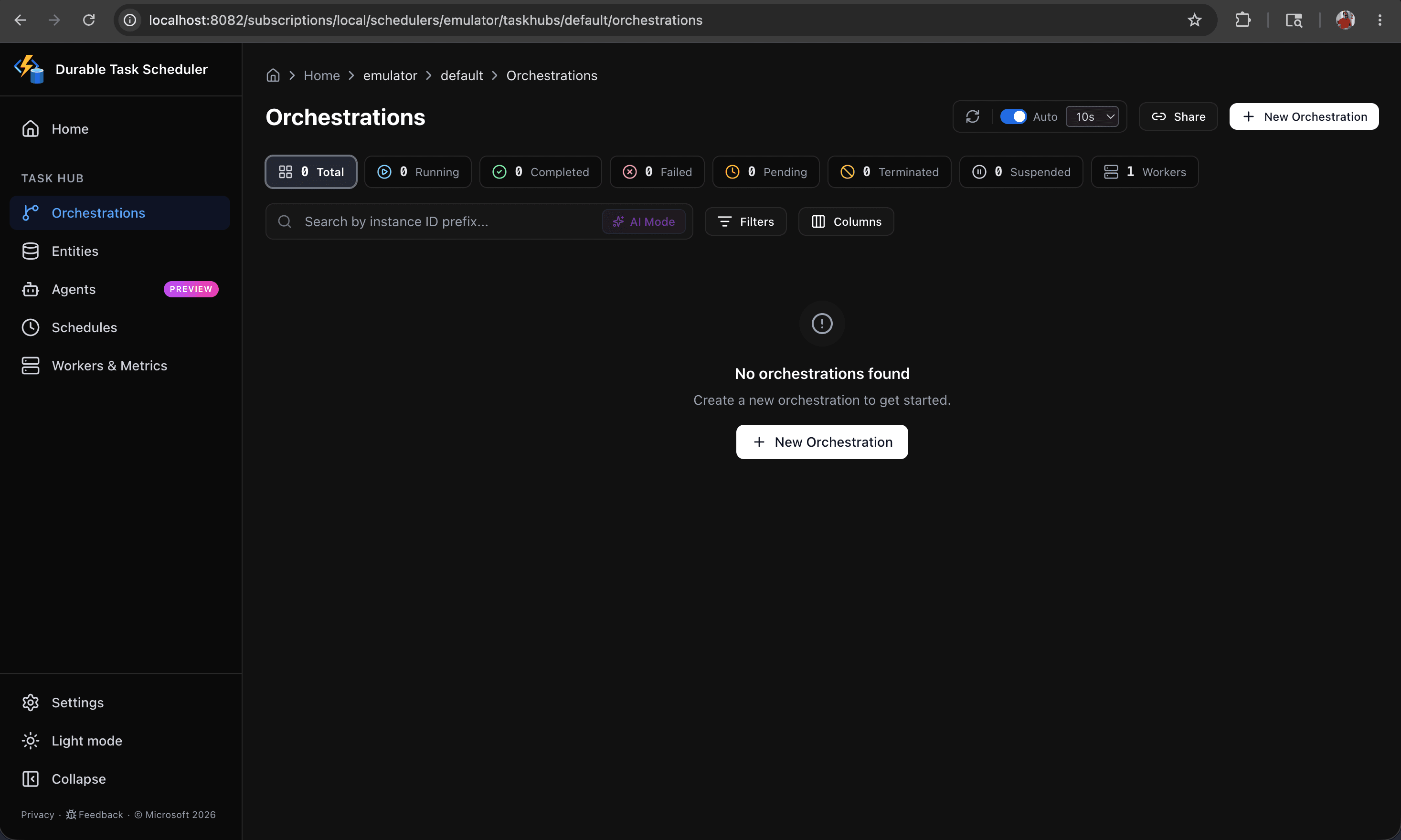This screenshot has width=1401, height=840.
Task: Filter by Pending status
Action: point(765,171)
